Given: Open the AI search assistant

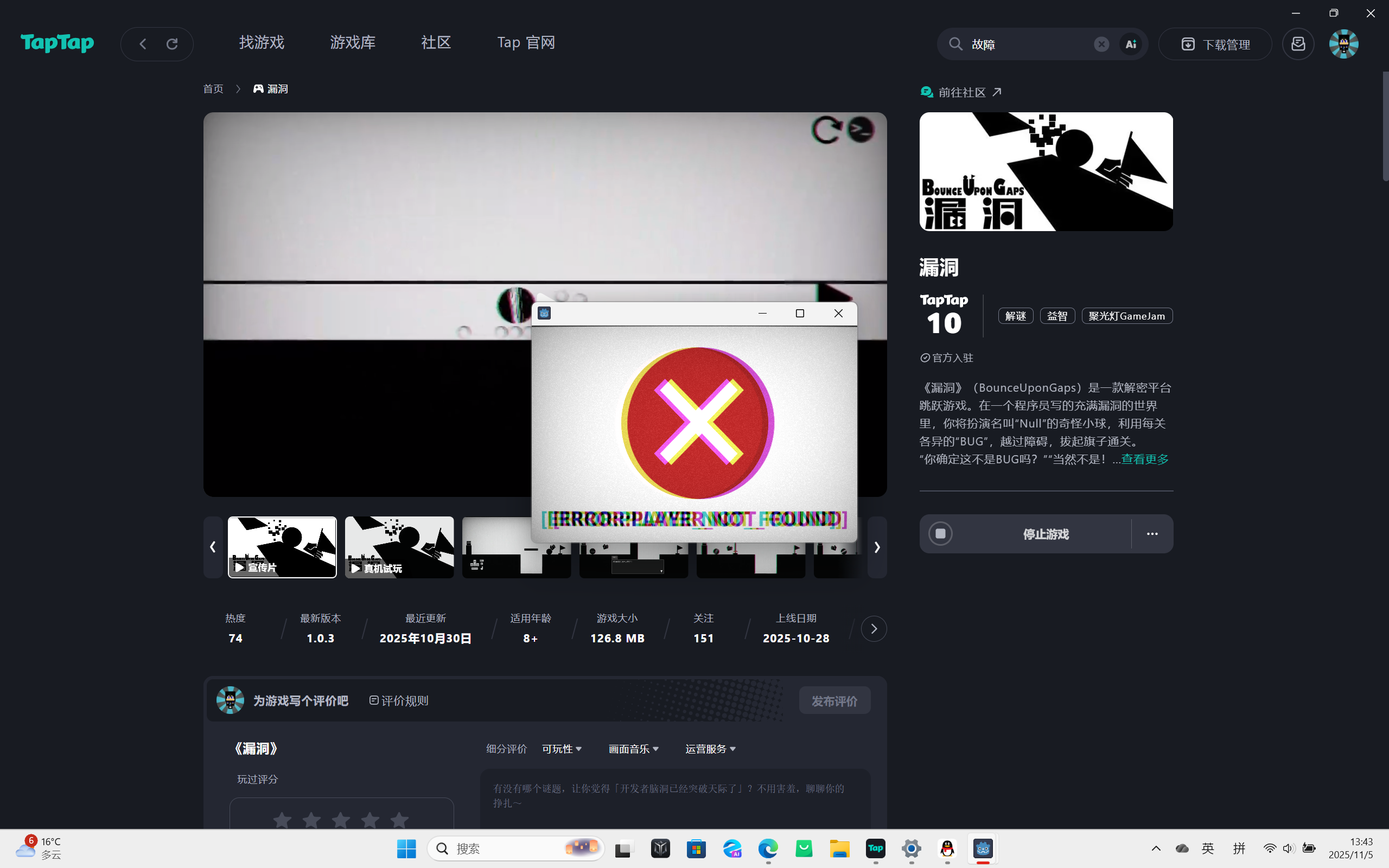Looking at the screenshot, I should point(1131,44).
